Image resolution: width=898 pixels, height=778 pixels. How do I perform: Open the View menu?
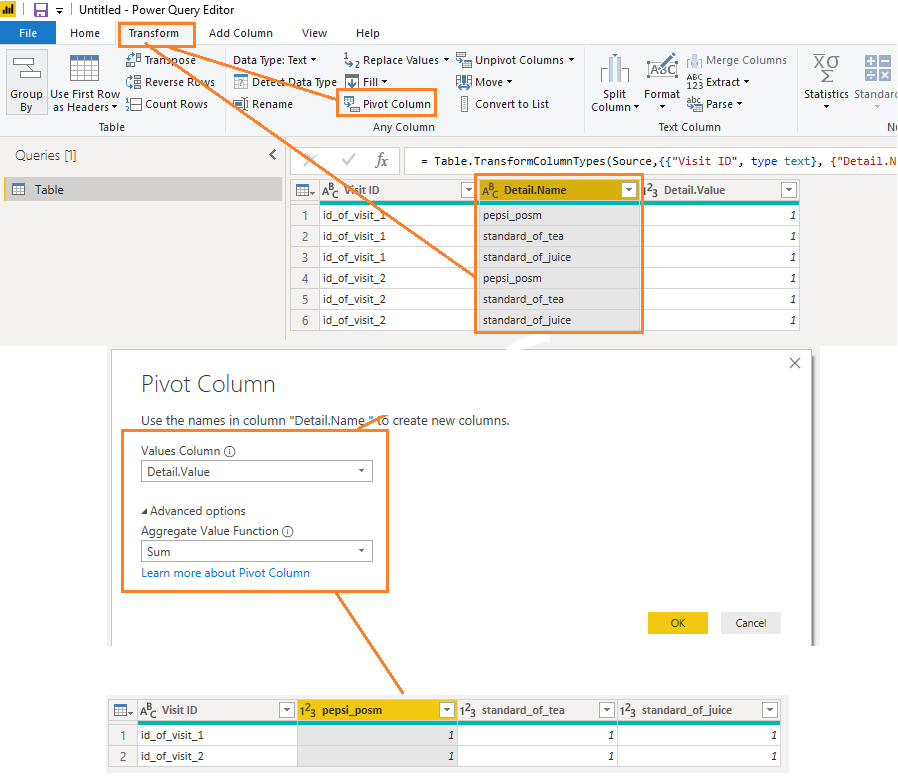314,33
